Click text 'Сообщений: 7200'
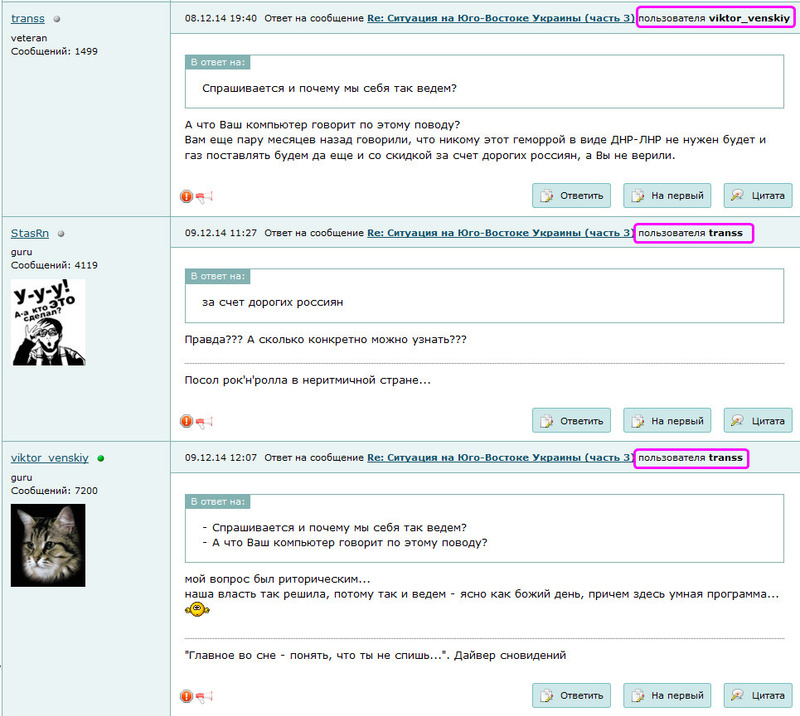Screen dimensions: 800x716 click(54, 490)
